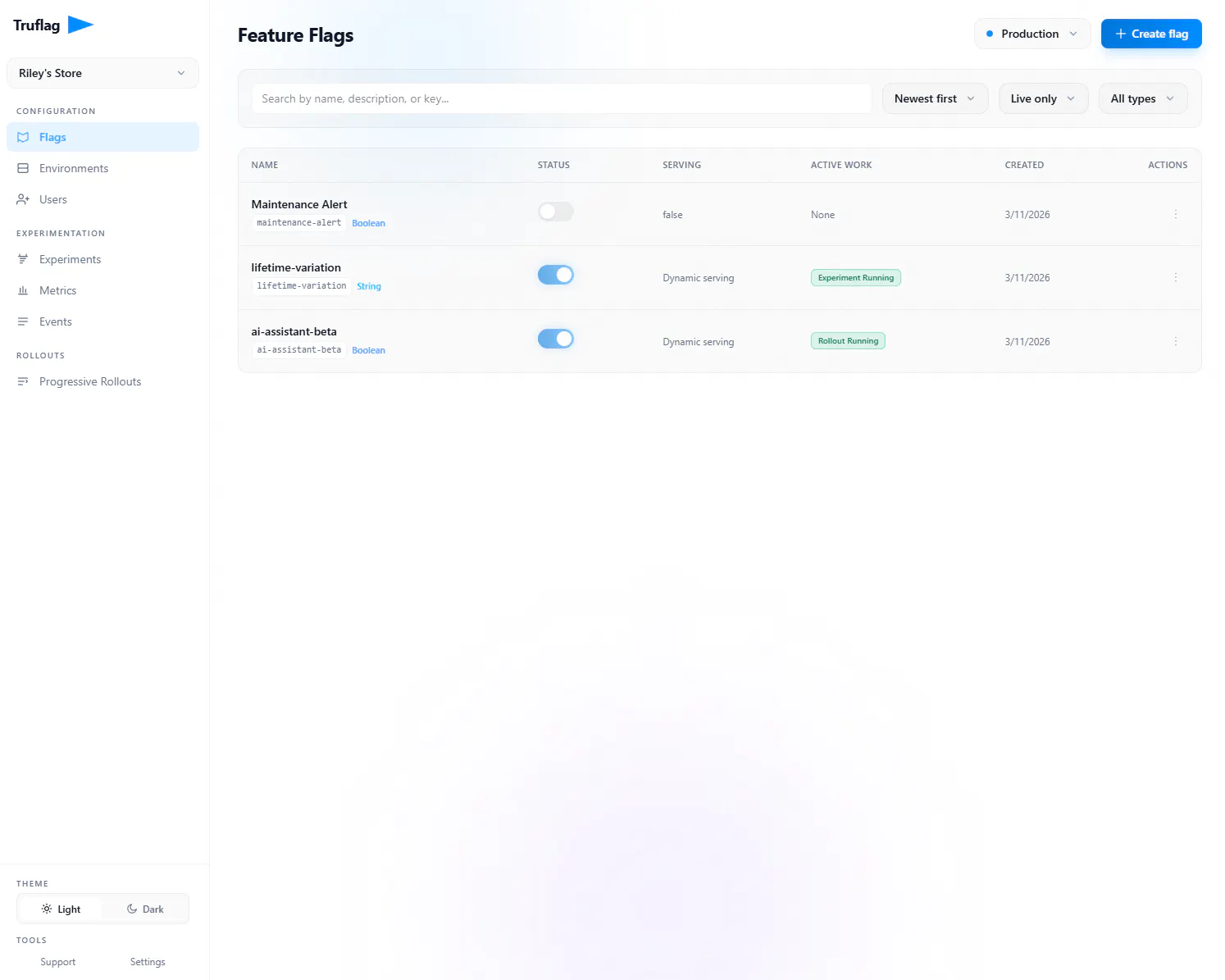The height and width of the screenshot is (980, 1225).
Task: Turn off the ai-assistant-beta flag toggle
Action: point(556,339)
